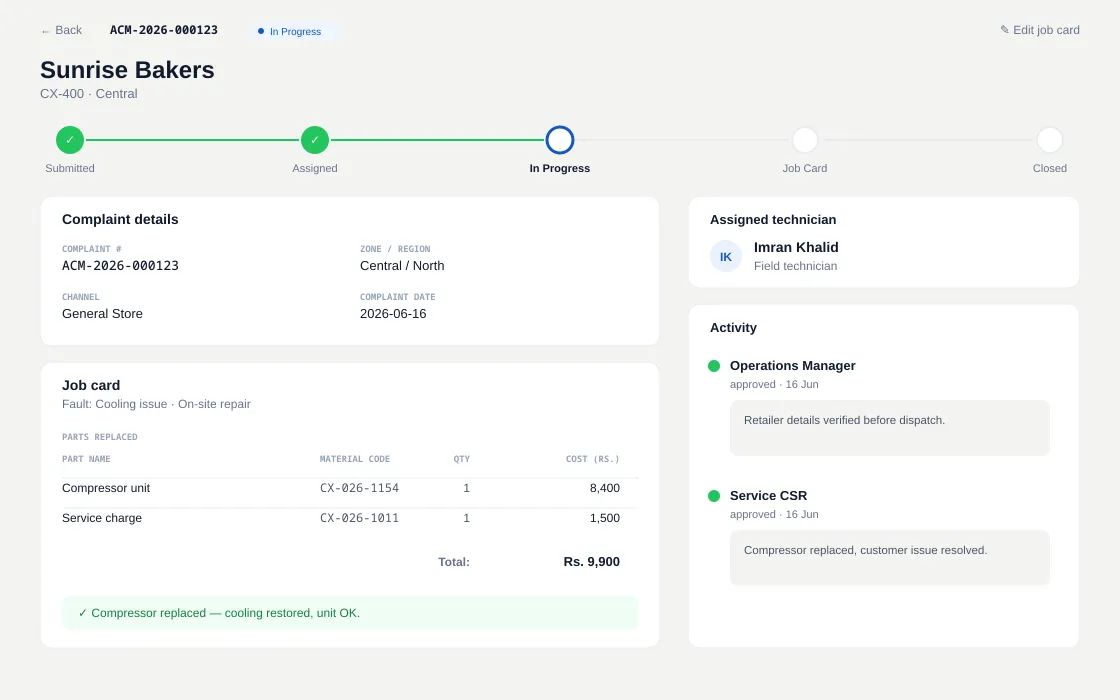Click the In Progress status badge
The height and width of the screenshot is (700, 1120).
tap(295, 31)
